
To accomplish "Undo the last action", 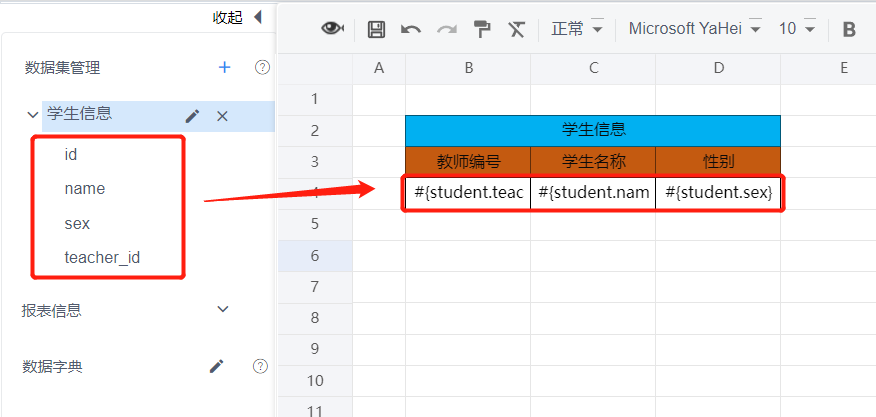I will tap(411, 29).
